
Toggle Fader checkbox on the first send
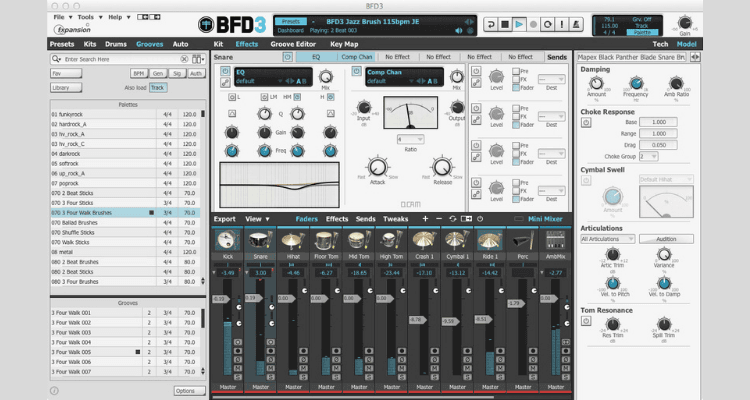[x=516, y=88]
